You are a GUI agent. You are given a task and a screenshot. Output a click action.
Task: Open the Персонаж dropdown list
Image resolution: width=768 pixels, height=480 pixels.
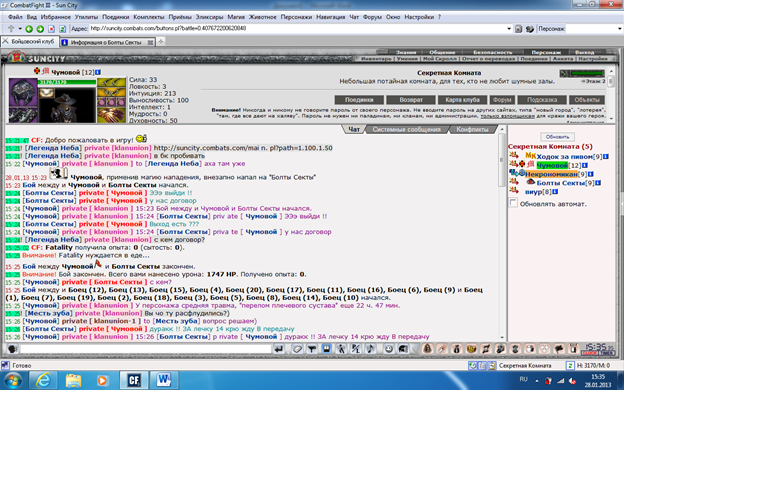pos(620,29)
